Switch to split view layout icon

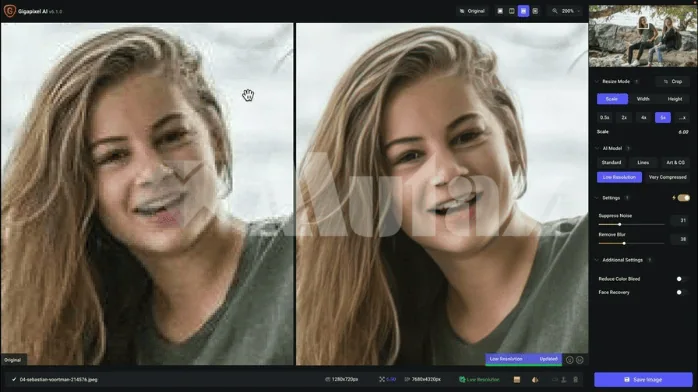(511, 11)
